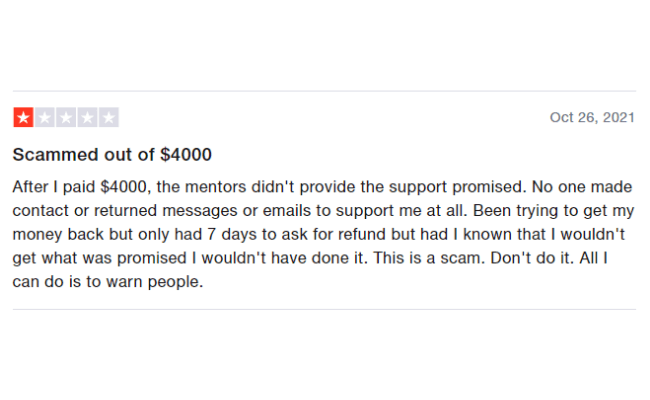Click the words 'Been trying to get my'
Image resolution: width=650 pixels, height=400 pixels.
point(553,211)
